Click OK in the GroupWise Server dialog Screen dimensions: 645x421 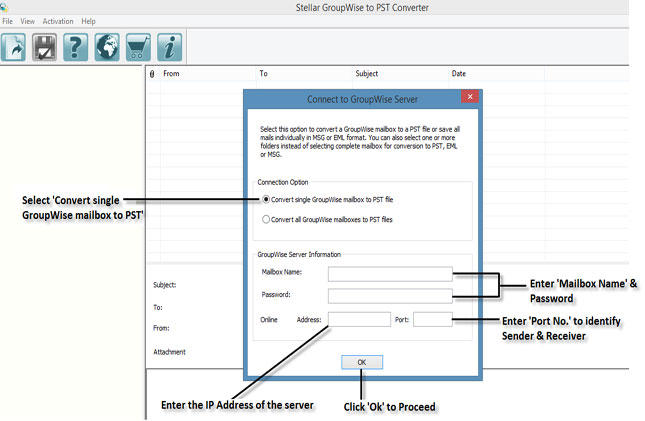click(x=362, y=362)
